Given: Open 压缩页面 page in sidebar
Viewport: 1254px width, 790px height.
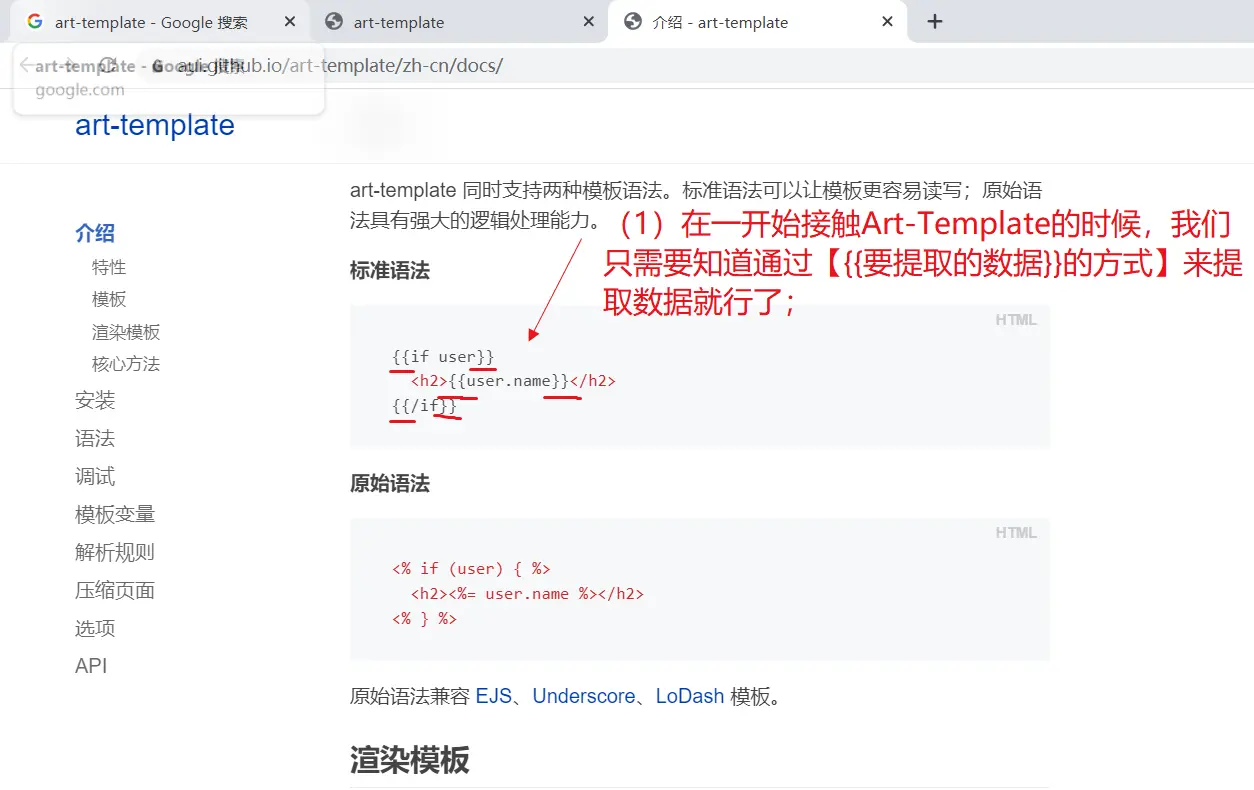Looking at the screenshot, I should click(x=115, y=590).
